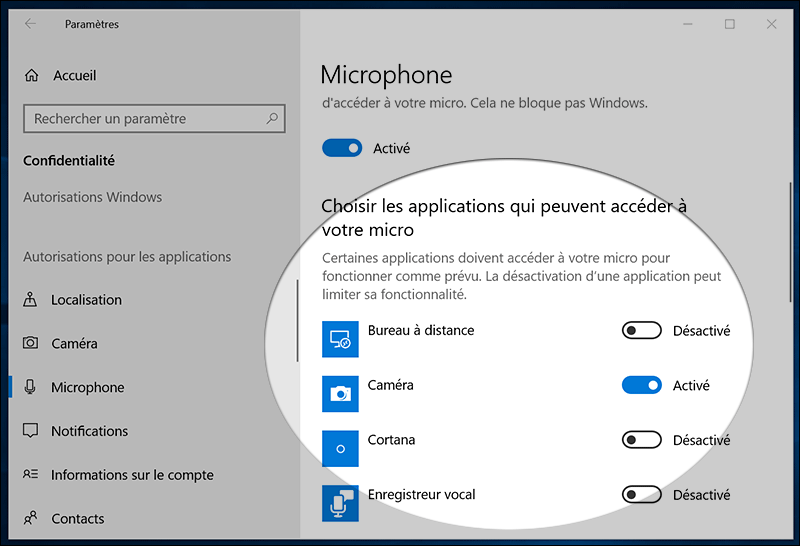Turn on Enregistreur vocal microphone toggle
The image size is (800, 546).
pyautogui.click(x=642, y=494)
